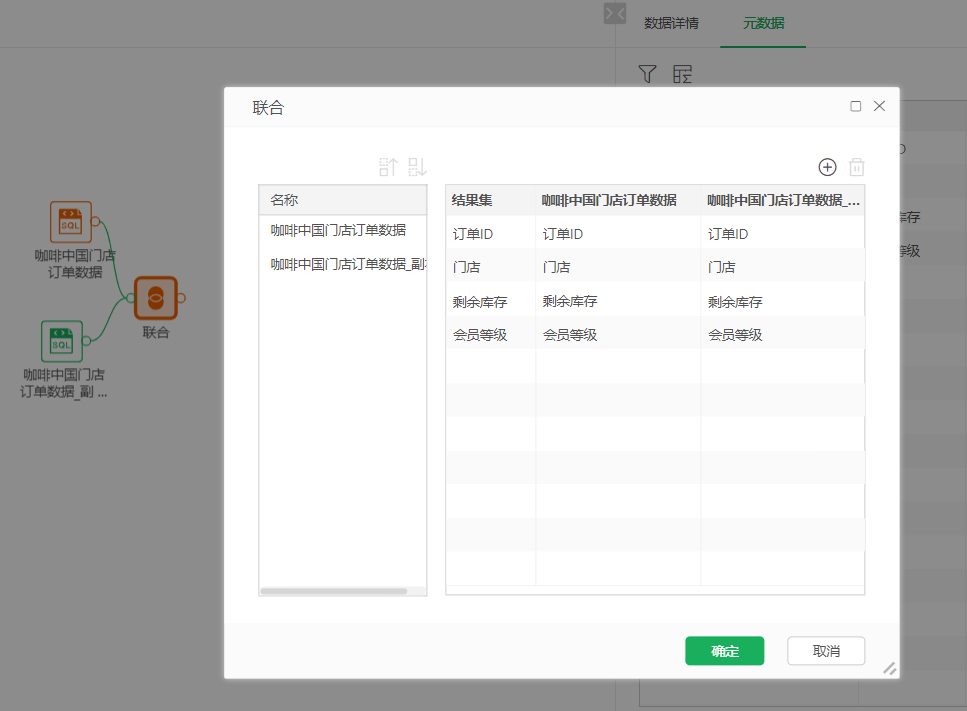Select the green SQL node 订单数据_副本
967x711 pixels.
click(x=61, y=341)
